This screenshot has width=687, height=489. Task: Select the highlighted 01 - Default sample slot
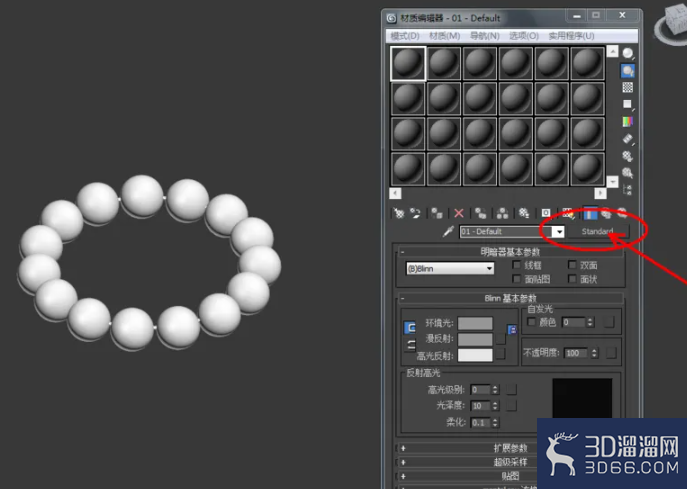pyautogui.click(x=408, y=64)
